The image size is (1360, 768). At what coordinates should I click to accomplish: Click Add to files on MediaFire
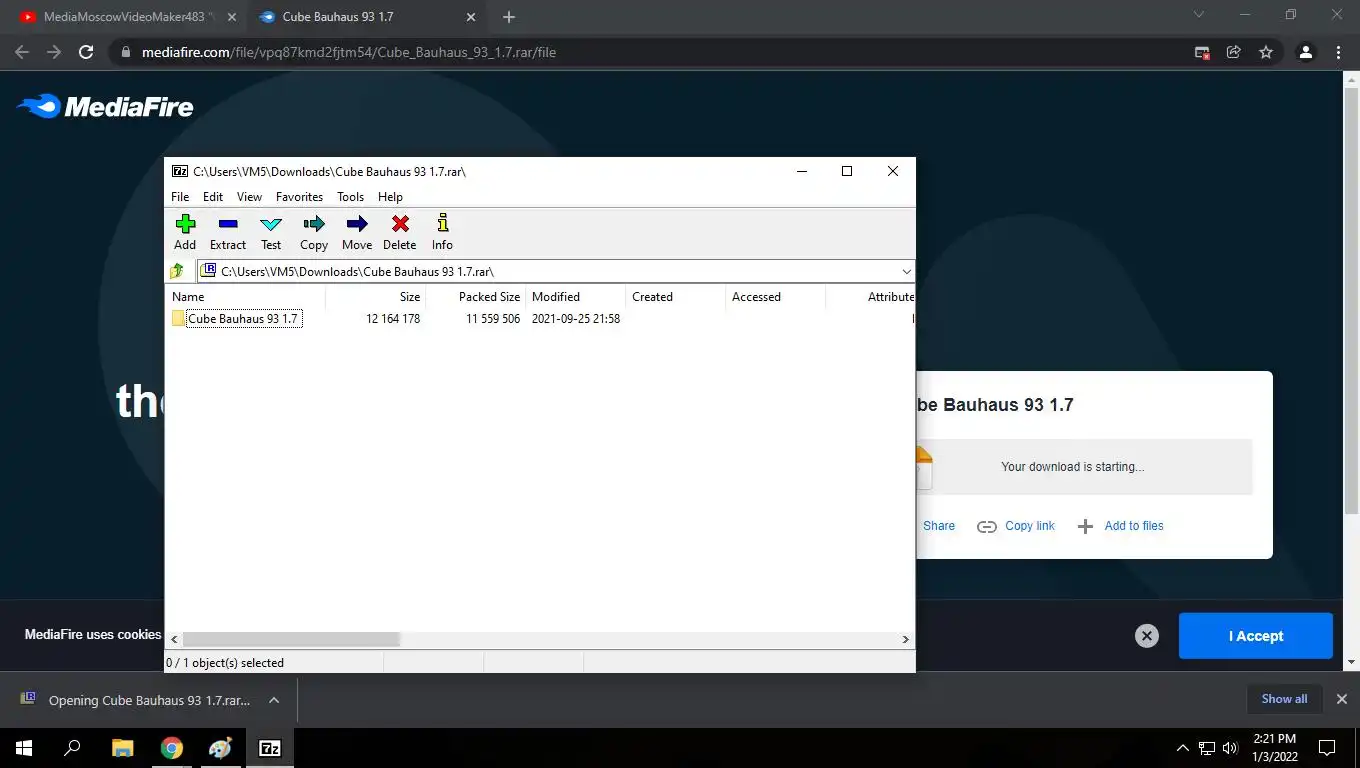coord(1120,526)
